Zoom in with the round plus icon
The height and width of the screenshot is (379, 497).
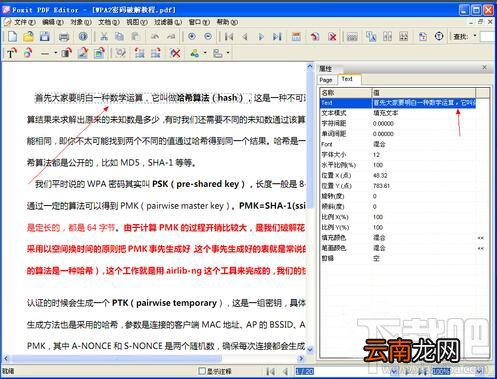(192, 36)
